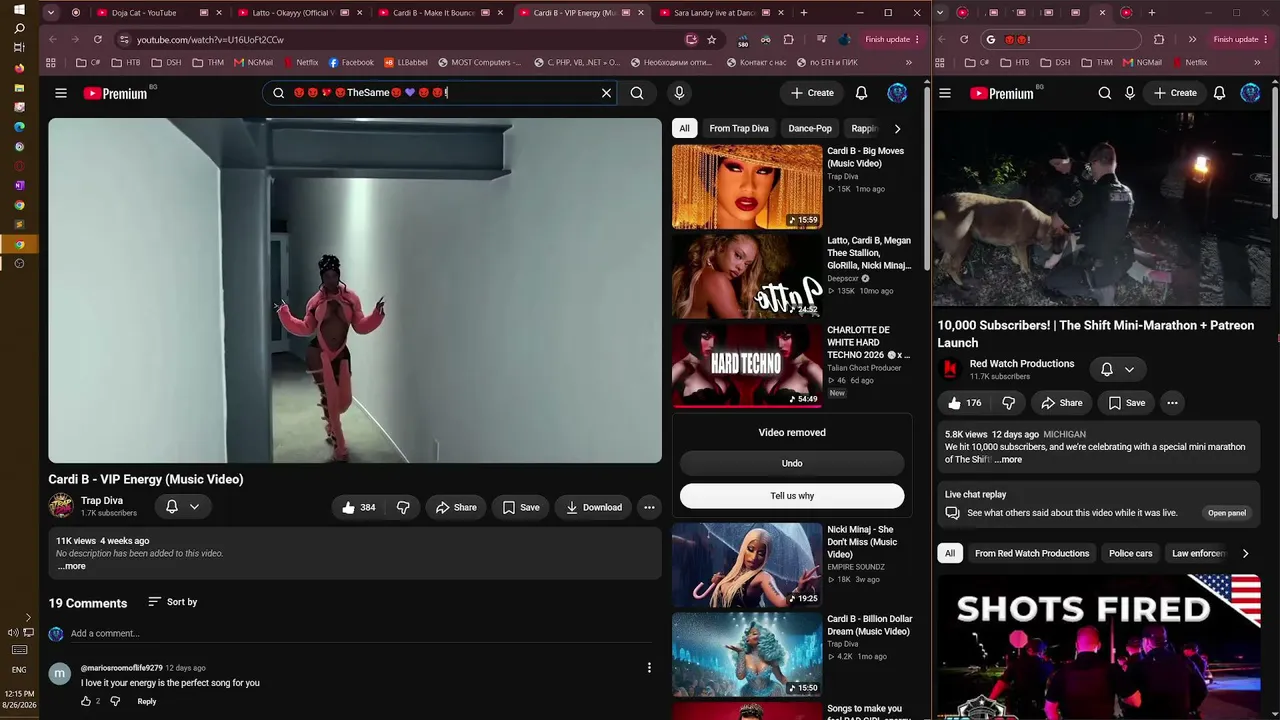Open the Netflix bookmark in left browser

[300, 62]
